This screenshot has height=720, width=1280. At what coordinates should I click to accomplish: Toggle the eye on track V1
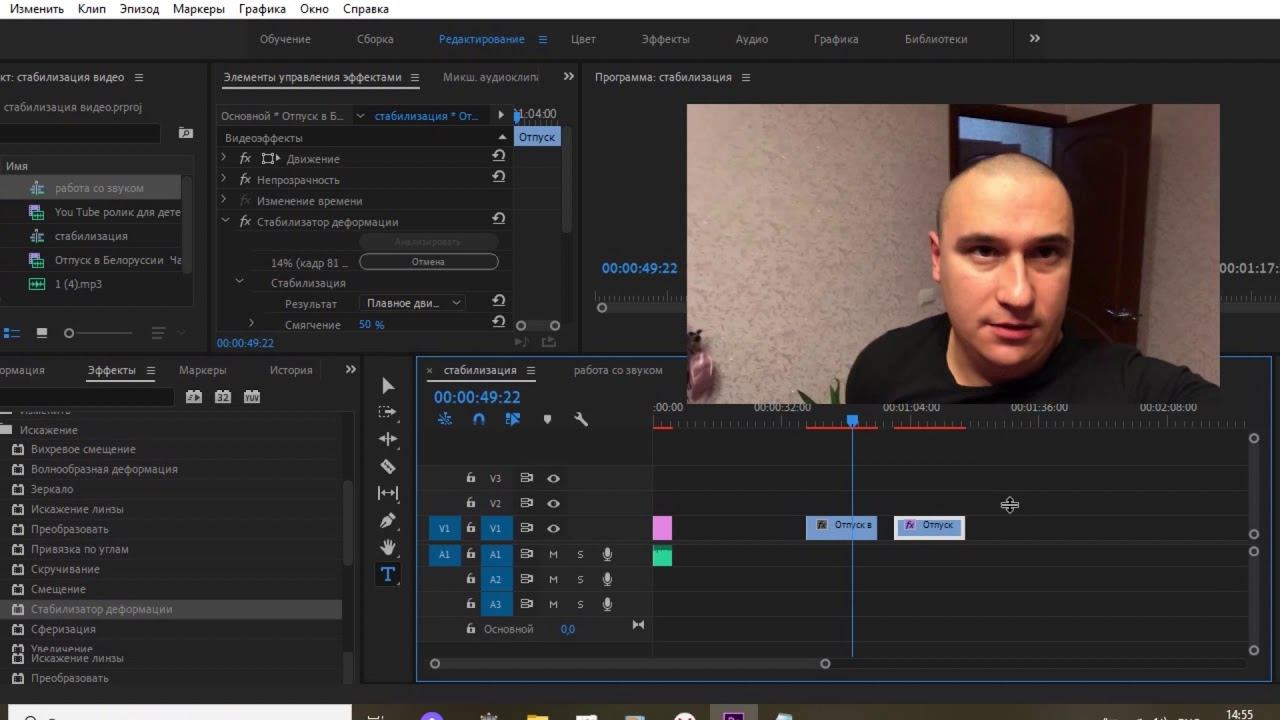coord(553,529)
